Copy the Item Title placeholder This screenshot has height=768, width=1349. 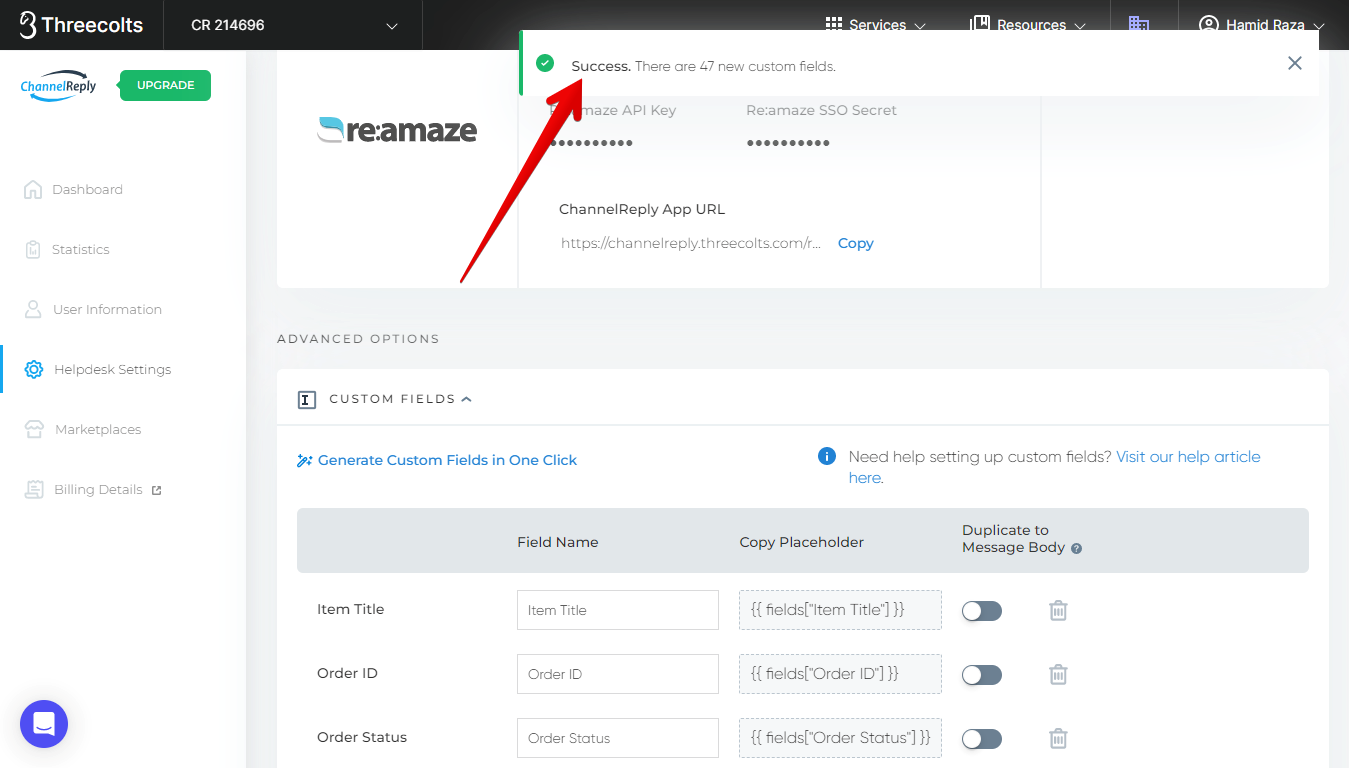coord(840,610)
